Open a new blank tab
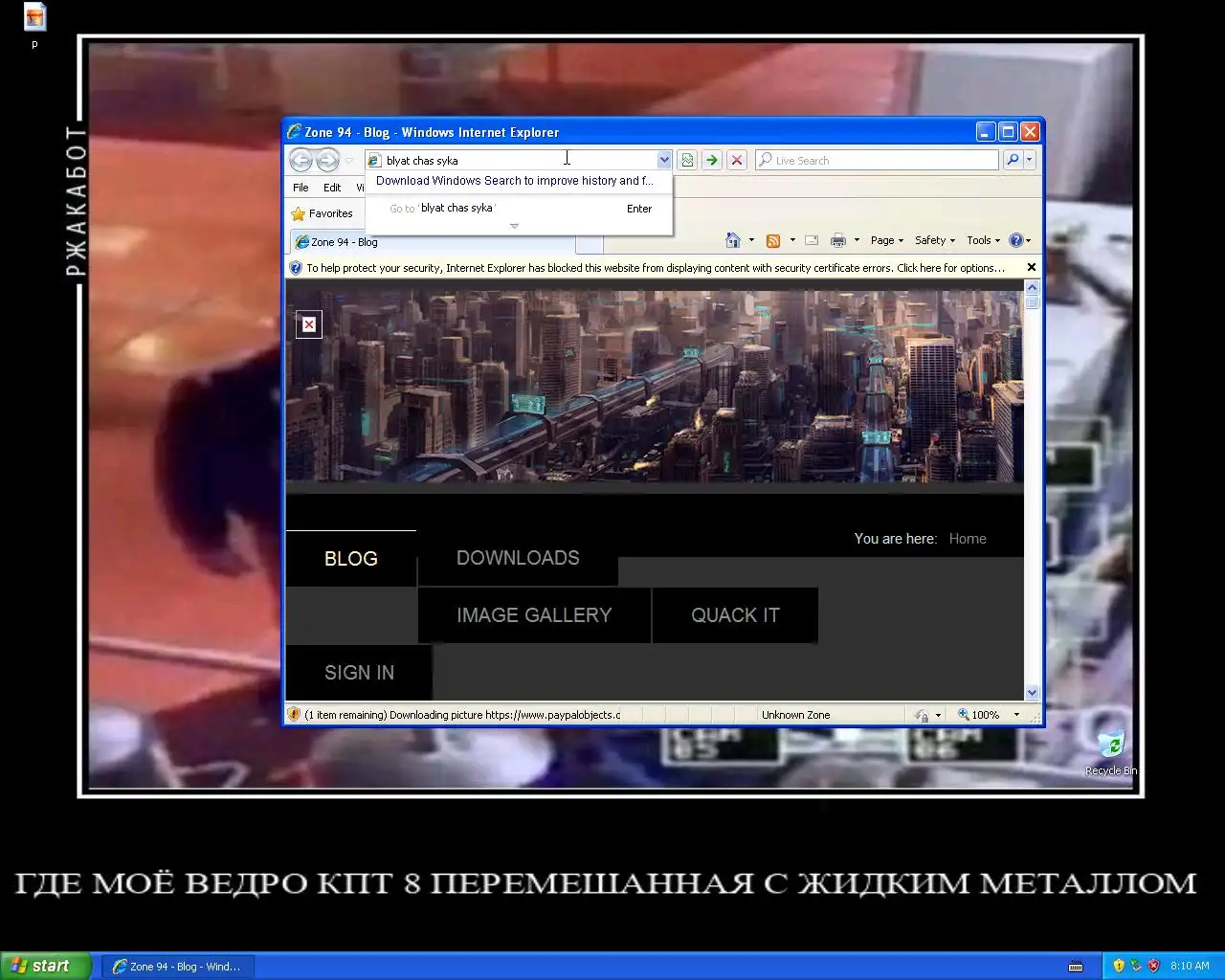1225x980 pixels. coord(590,243)
